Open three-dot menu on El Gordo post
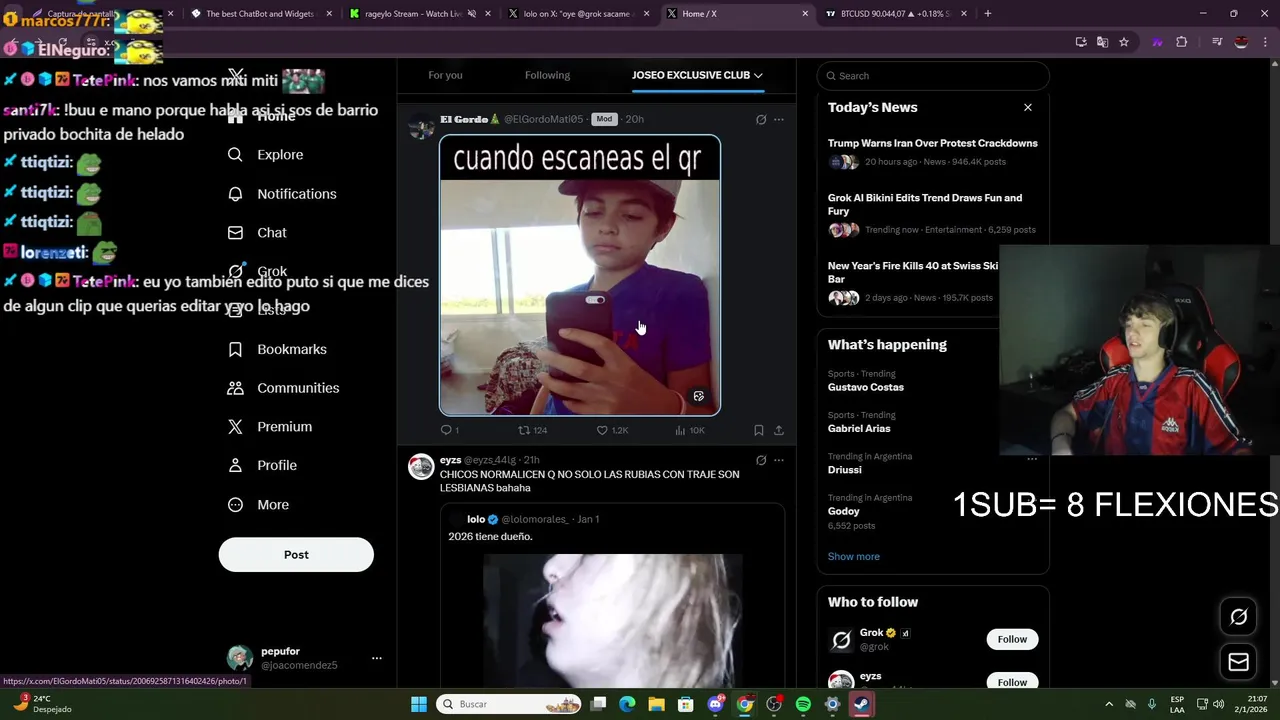 click(x=779, y=119)
